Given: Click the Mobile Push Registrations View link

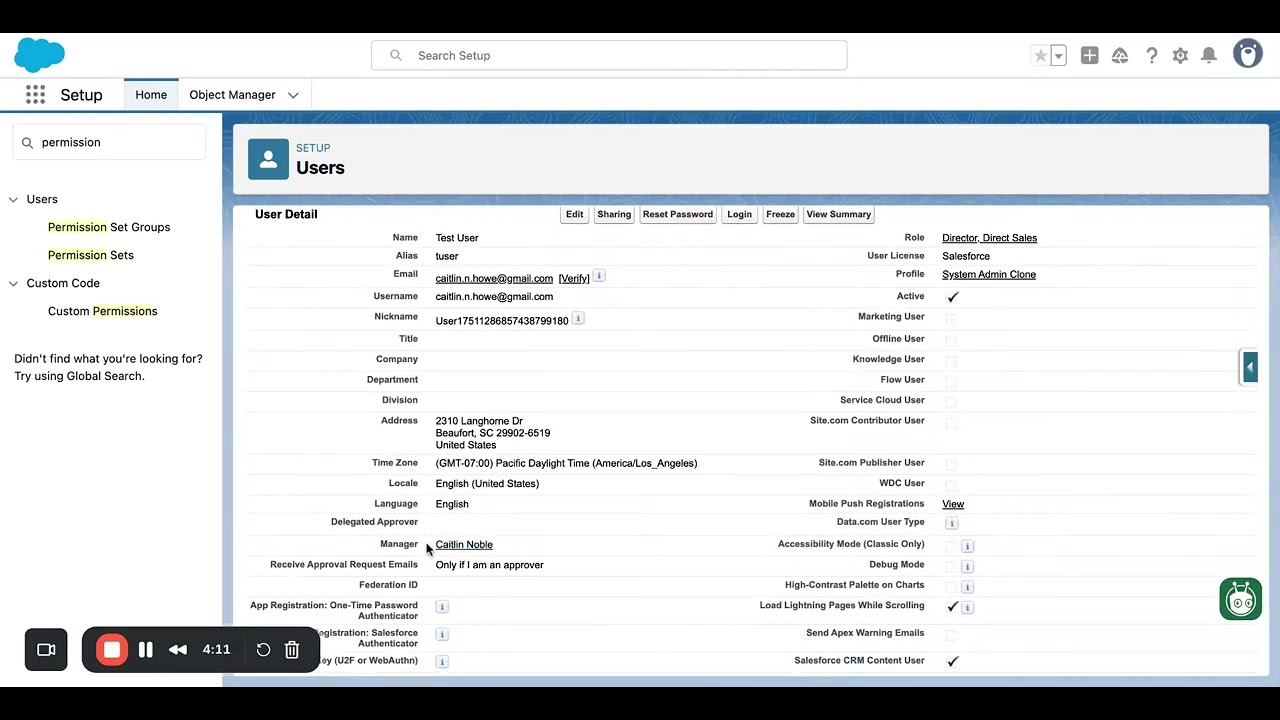Looking at the screenshot, I should pos(953,505).
